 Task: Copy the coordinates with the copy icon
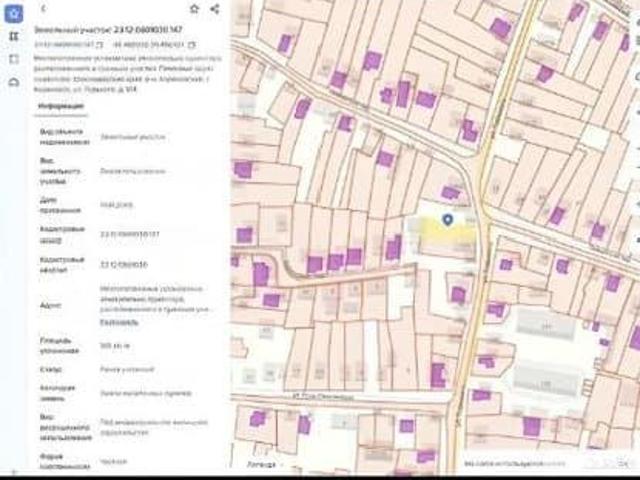tap(192, 44)
